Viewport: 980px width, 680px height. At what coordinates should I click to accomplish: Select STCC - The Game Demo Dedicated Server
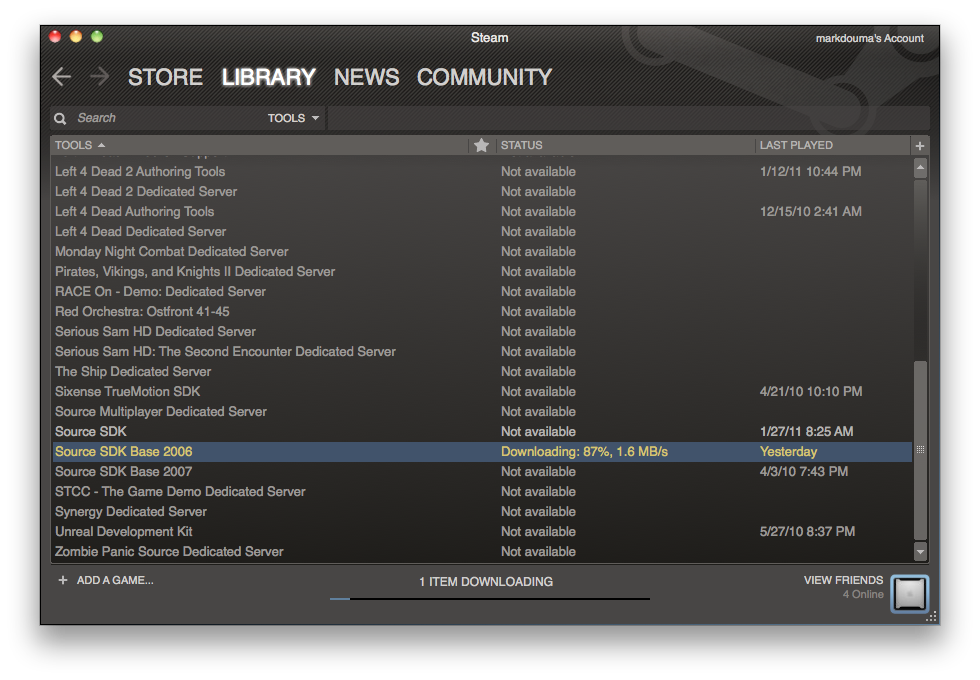click(482, 491)
